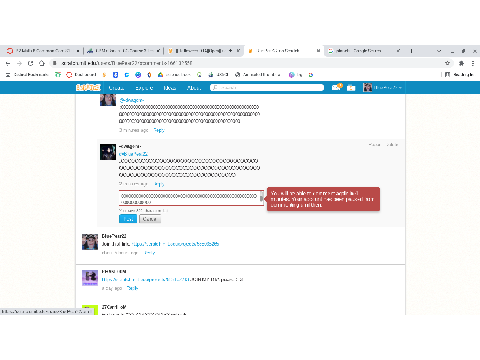The image size is (480, 360).
Task: Open the Ideas navigation item
Action: pos(170,88)
